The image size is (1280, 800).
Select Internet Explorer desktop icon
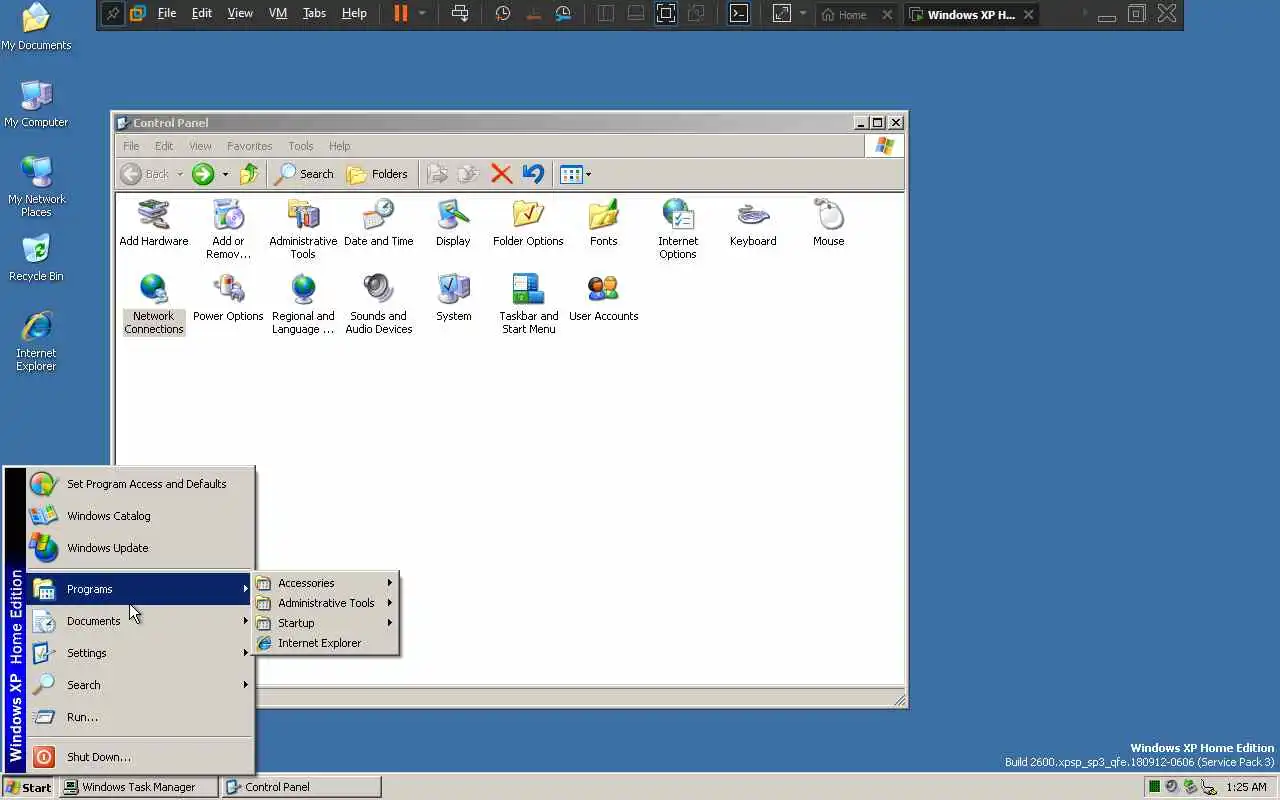[x=36, y=341]
